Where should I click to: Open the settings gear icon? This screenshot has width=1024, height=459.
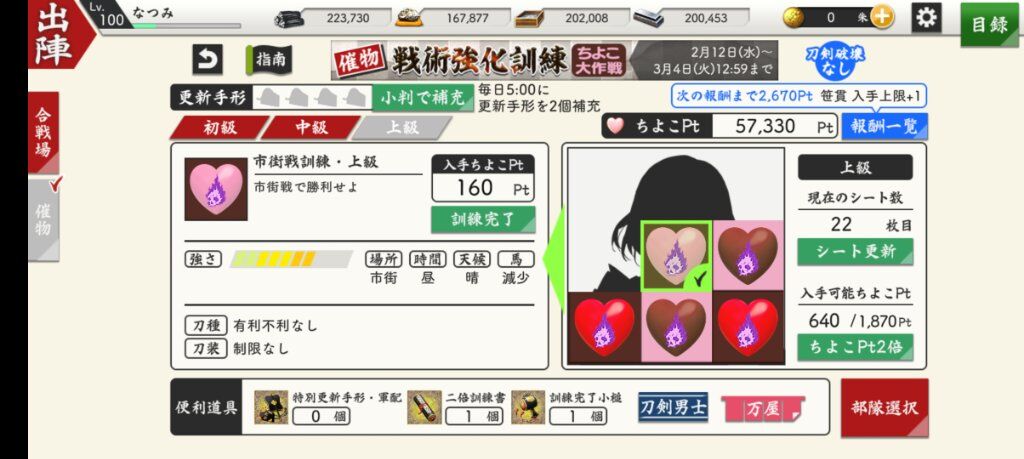point(925,18)
